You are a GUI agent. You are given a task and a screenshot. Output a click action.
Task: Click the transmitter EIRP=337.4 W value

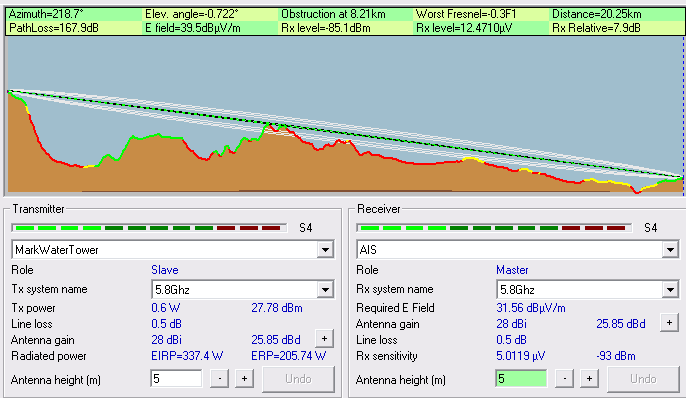click(187, 356)
